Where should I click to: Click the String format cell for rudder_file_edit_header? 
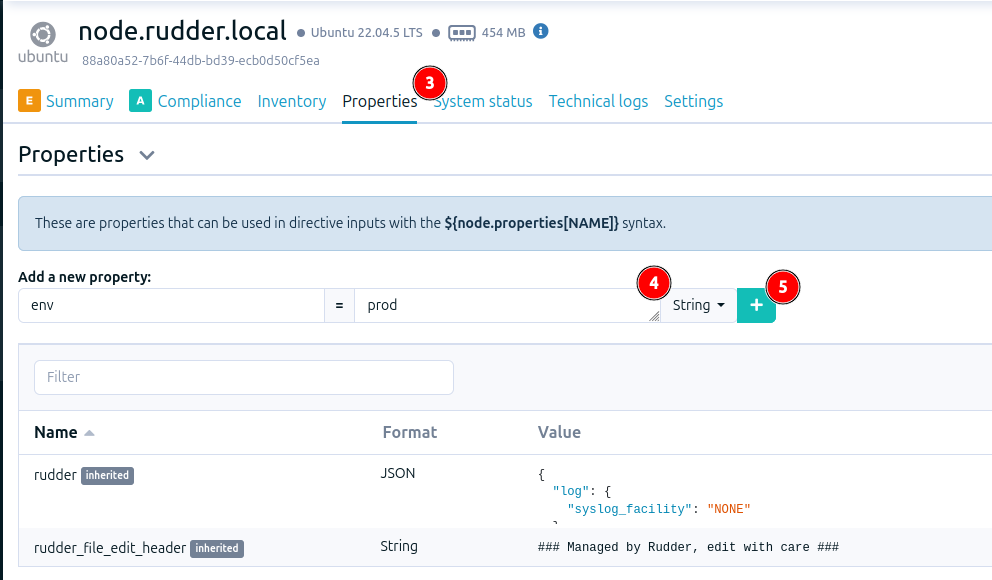pyautogui.click(x=399, y=546)
